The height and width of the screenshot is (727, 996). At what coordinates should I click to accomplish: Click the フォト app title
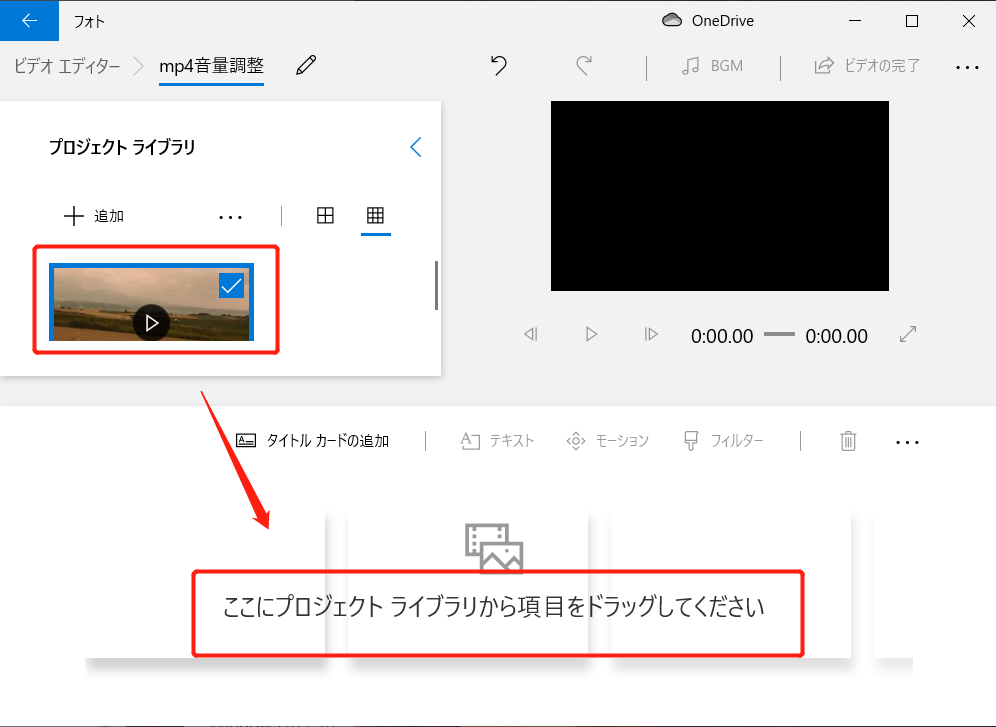point(89,22)
